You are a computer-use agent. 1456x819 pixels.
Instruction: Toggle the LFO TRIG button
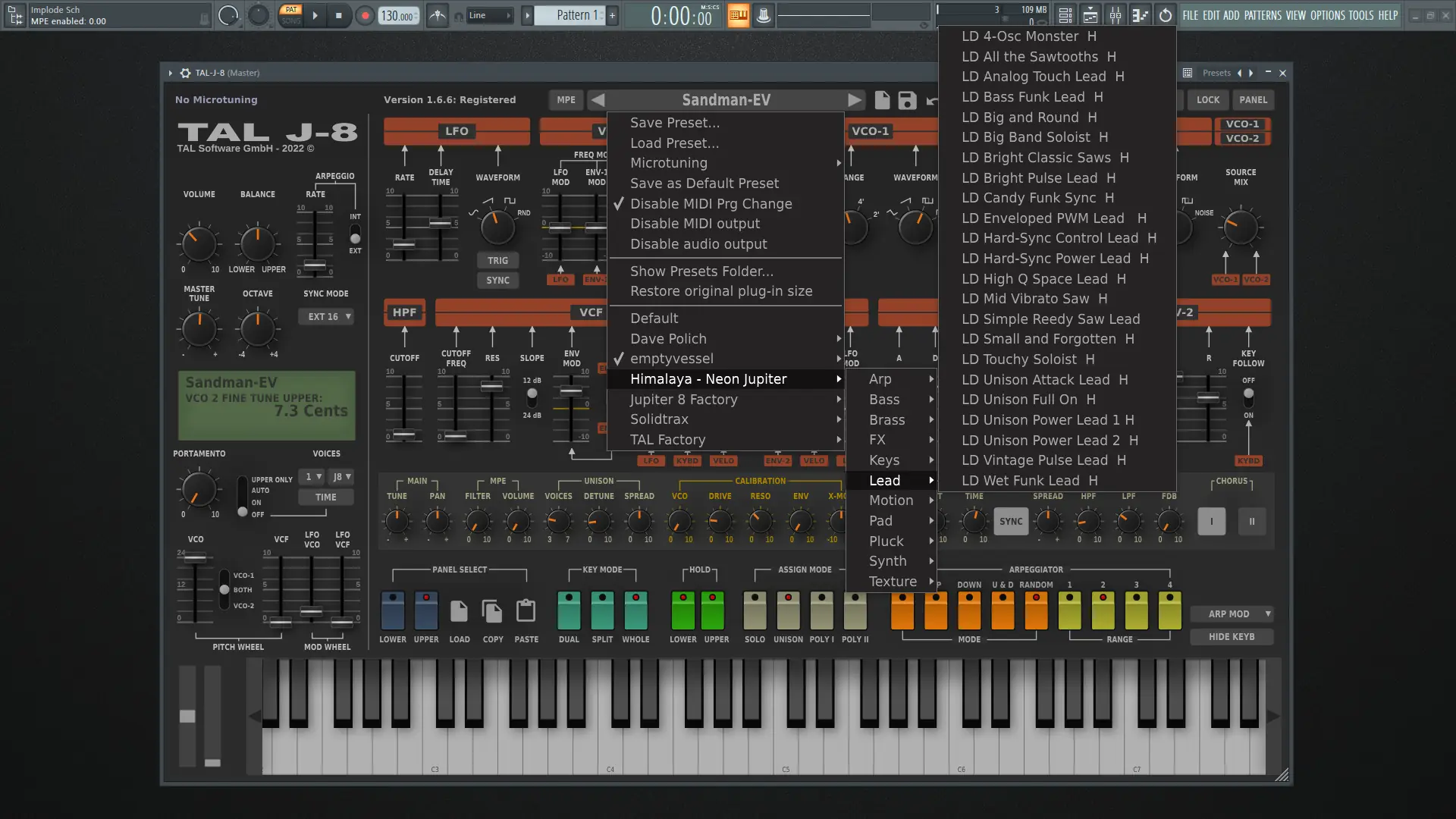point(497,260)
